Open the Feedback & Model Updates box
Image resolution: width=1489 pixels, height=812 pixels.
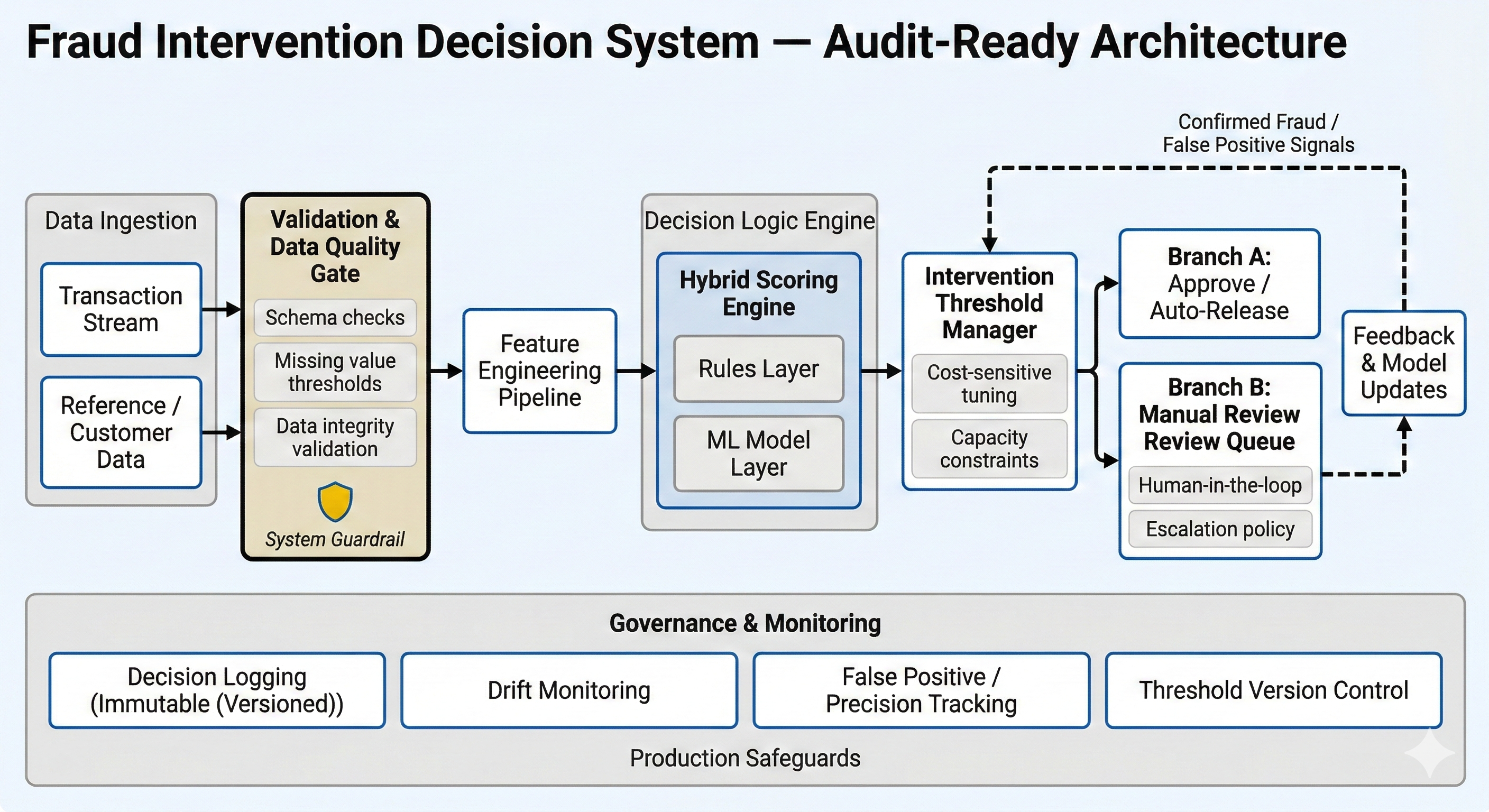click(1403, 363)
